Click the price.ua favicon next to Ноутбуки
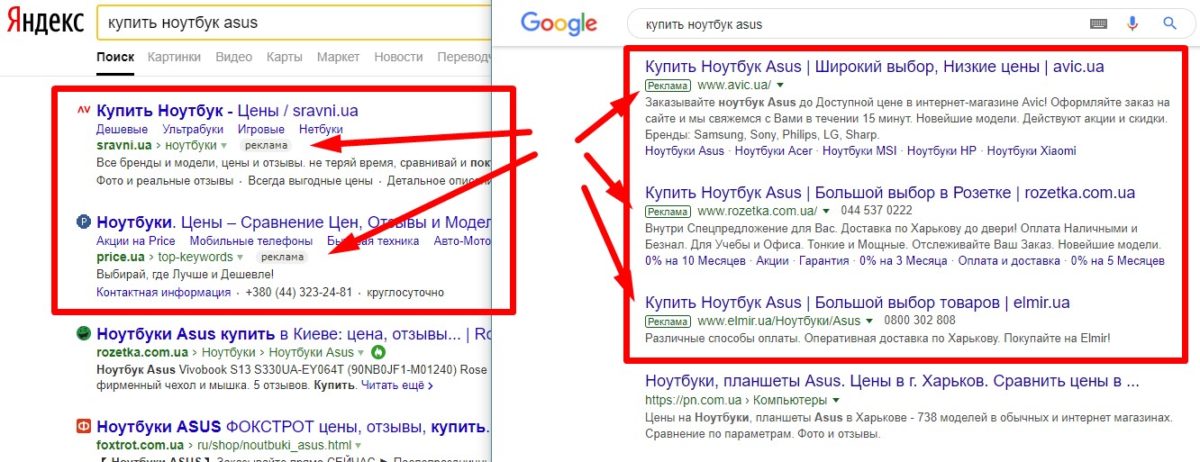 (83, 222)
